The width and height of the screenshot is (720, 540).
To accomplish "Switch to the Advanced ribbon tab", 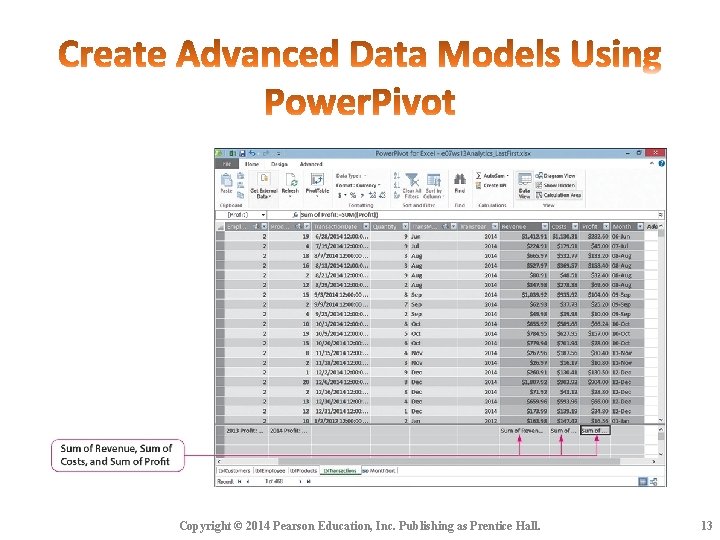I will coord(311,164).
